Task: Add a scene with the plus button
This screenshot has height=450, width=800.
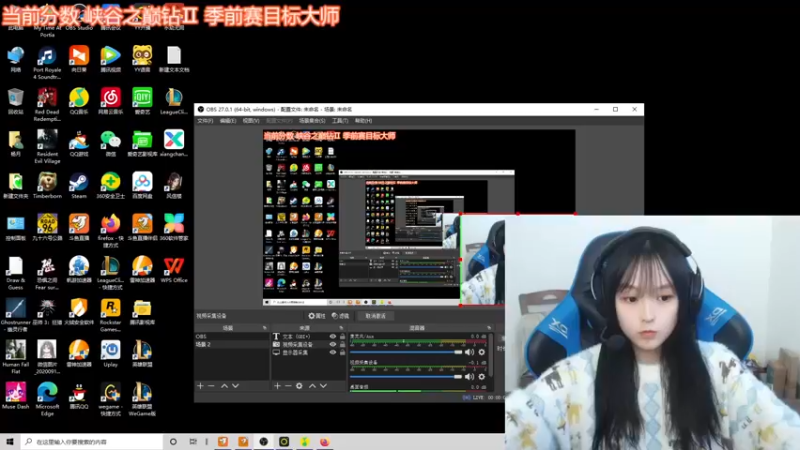Action: [201, 386]
